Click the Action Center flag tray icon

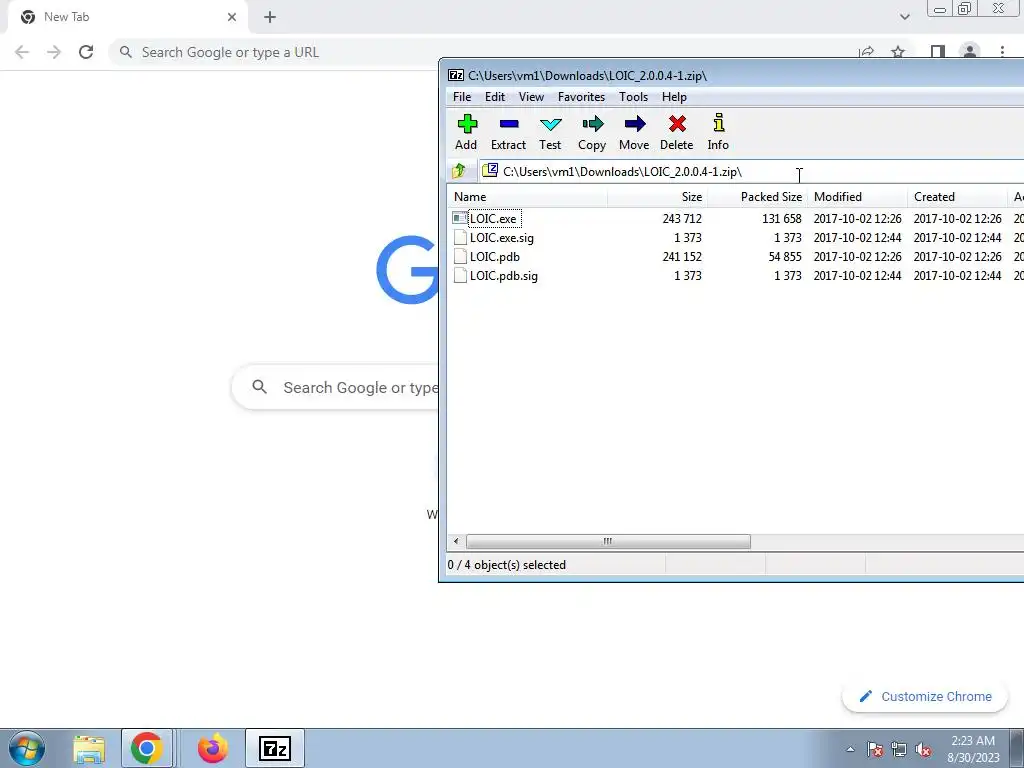875,749
